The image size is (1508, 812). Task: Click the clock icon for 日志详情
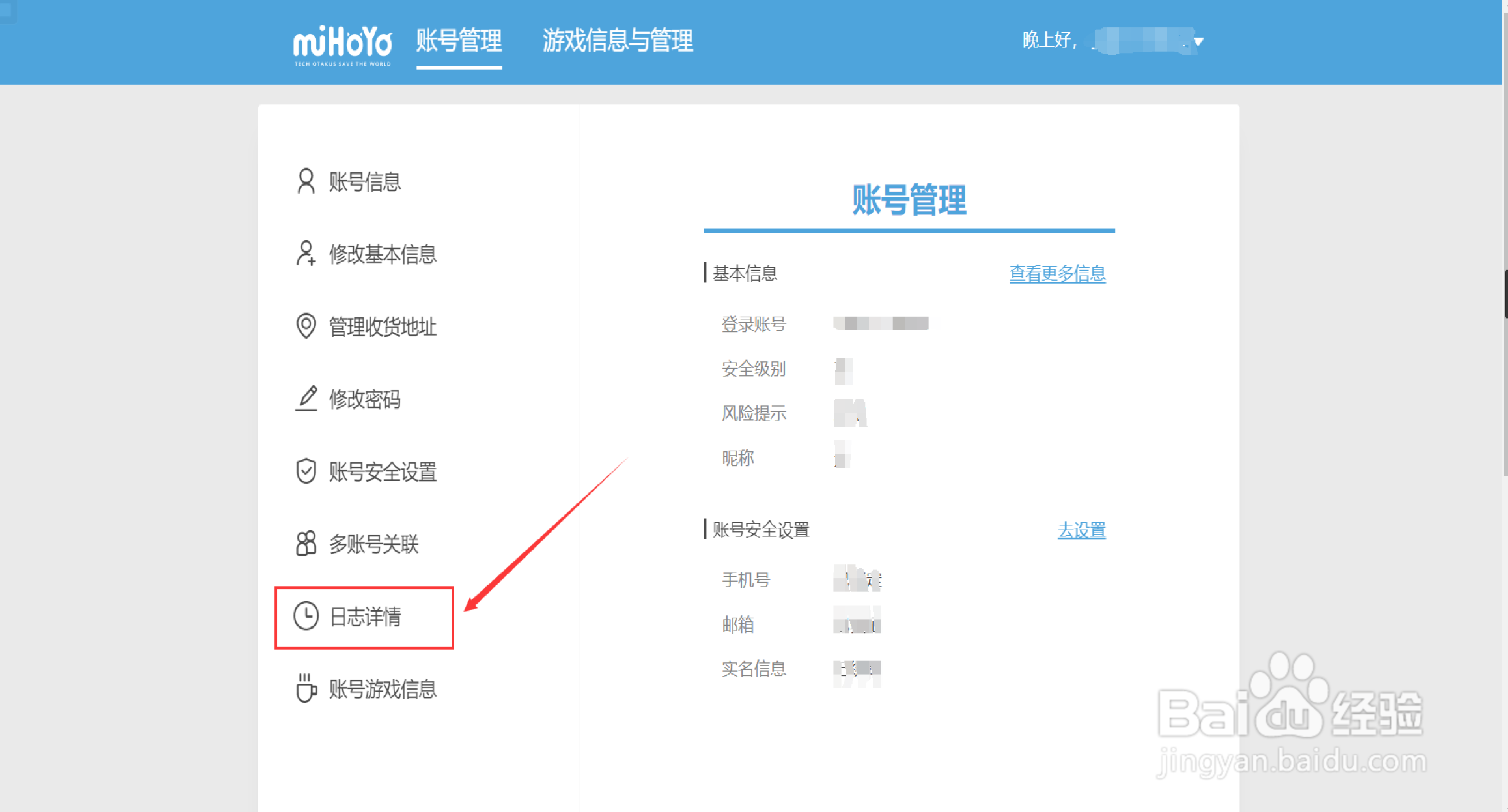click(x=306, y=616)
